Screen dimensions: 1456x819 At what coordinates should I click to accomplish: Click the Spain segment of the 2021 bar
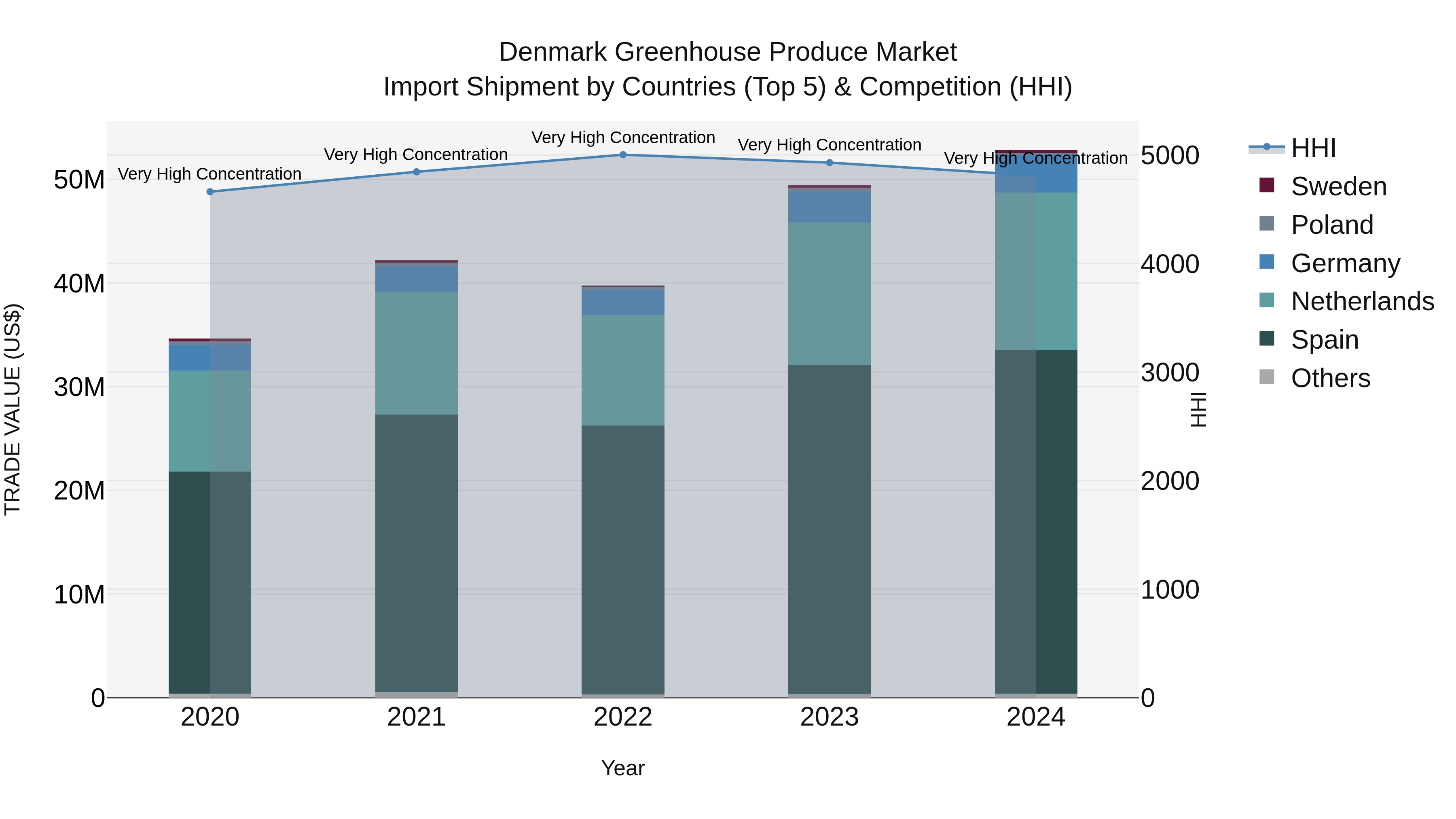417,553
